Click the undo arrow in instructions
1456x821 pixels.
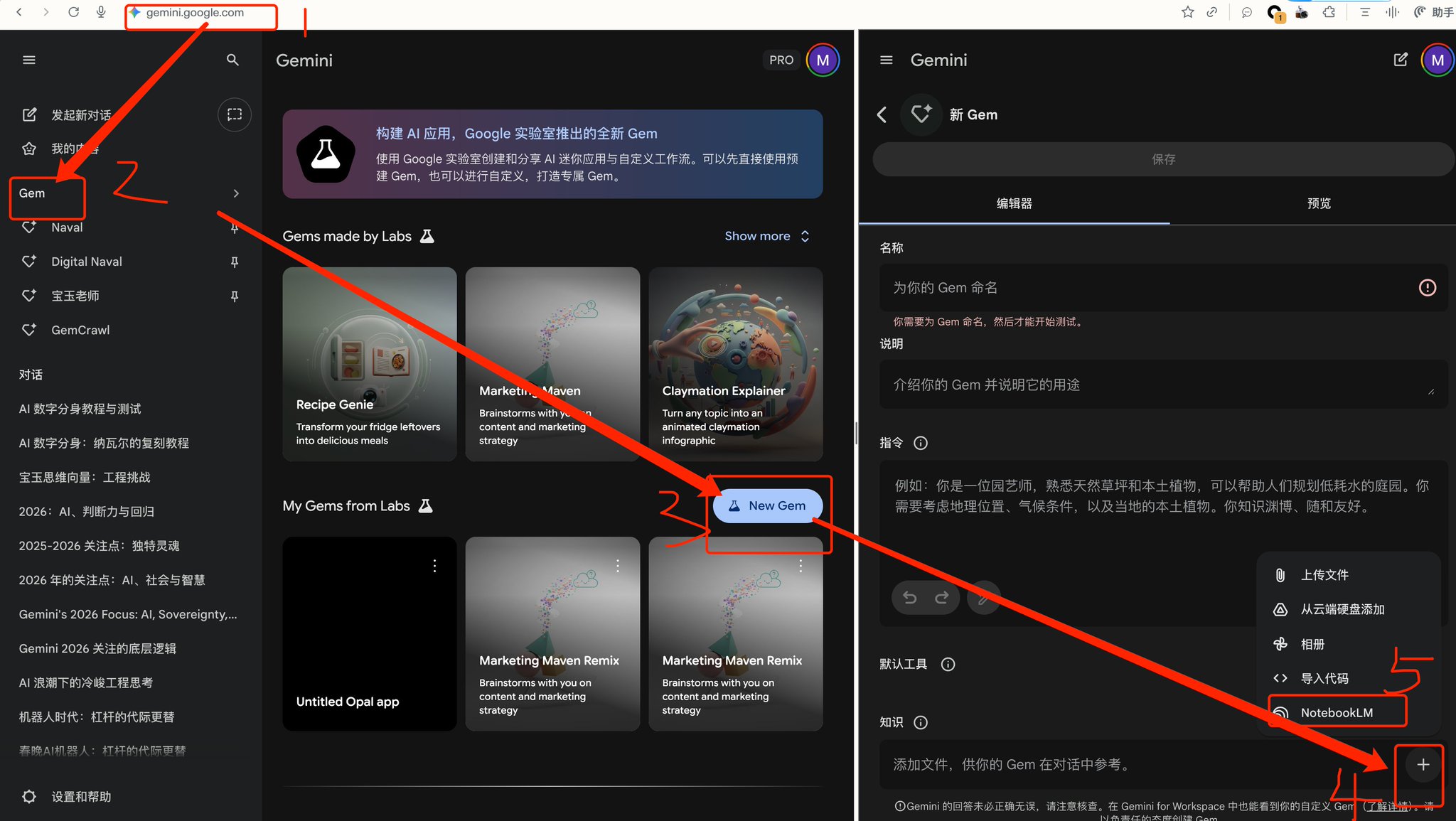(x=910, y=598)
